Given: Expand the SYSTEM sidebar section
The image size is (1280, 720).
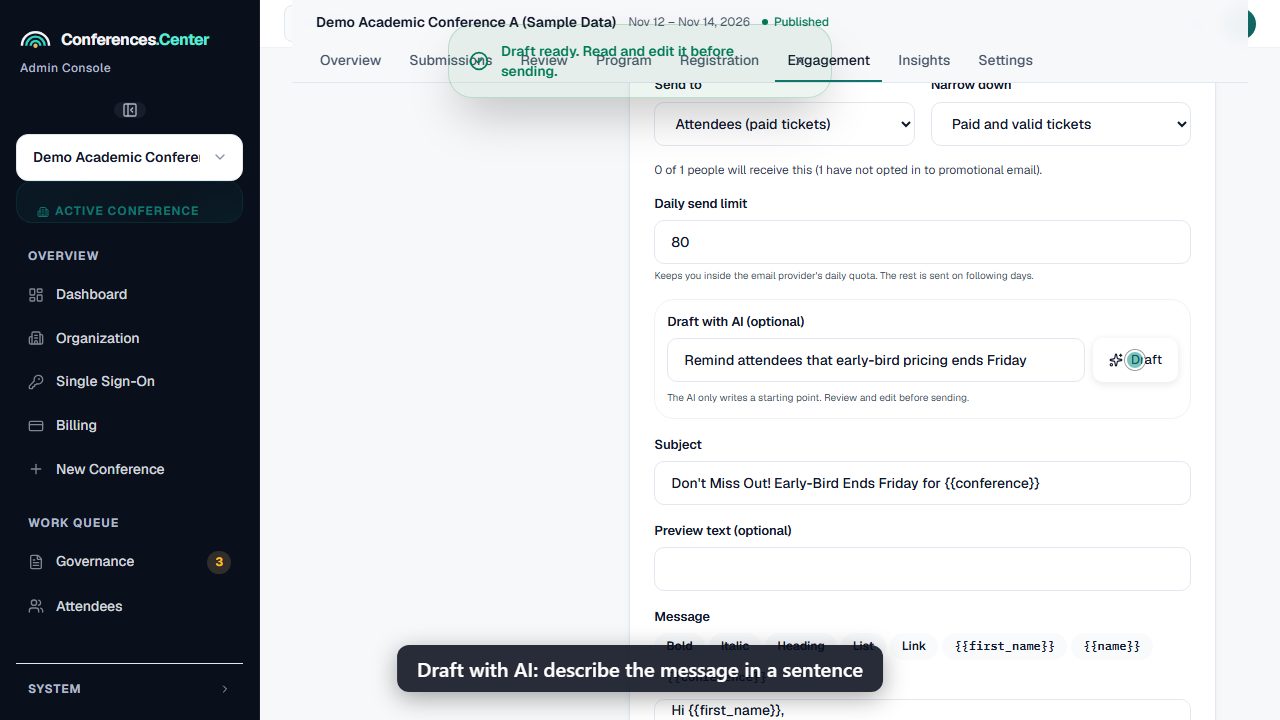Looking at the screenshot, I should (129, 689).
